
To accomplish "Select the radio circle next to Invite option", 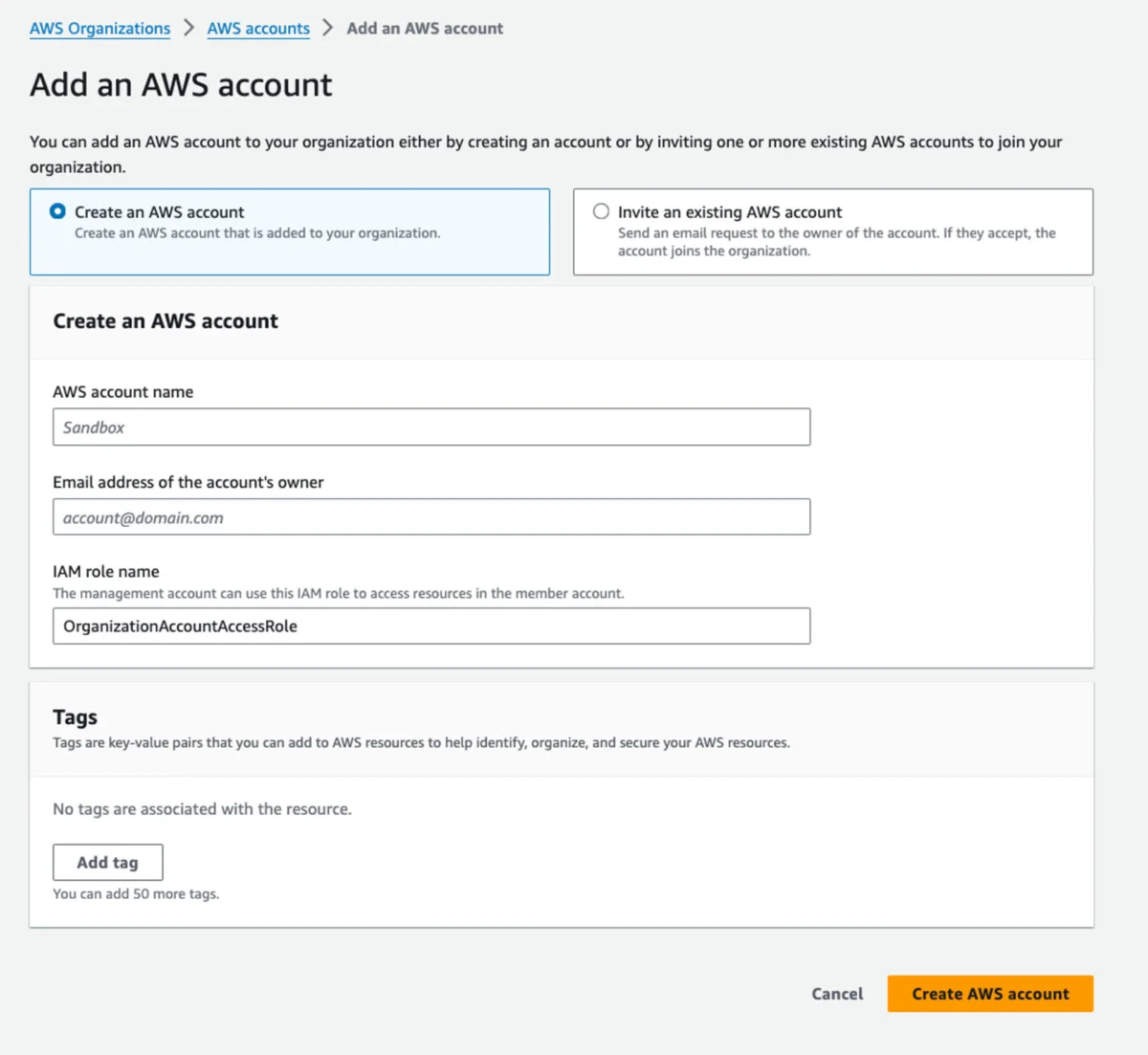I will click(x=601, y=211).
